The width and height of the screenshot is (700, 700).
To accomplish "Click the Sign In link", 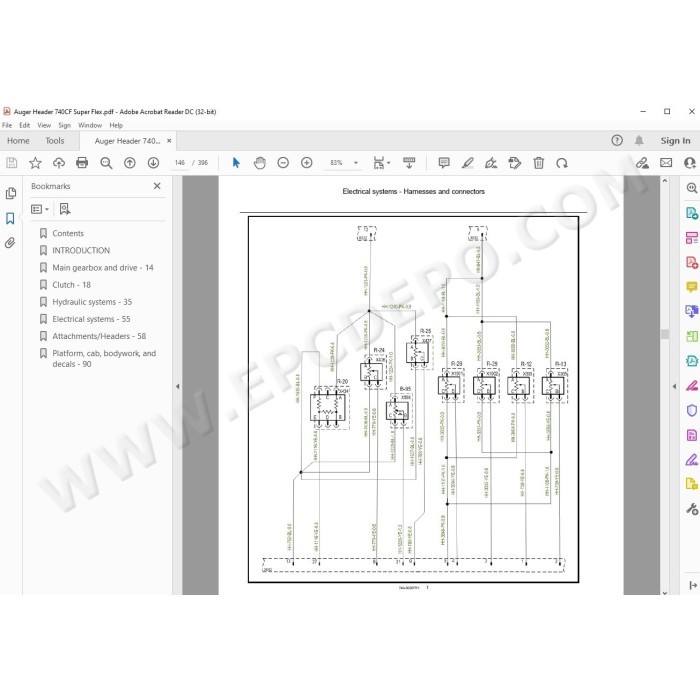I will click(675, 141).
